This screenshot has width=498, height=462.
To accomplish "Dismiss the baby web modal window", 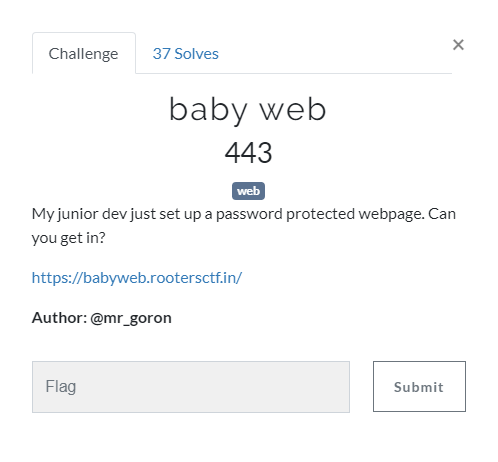I will [458, 45].
